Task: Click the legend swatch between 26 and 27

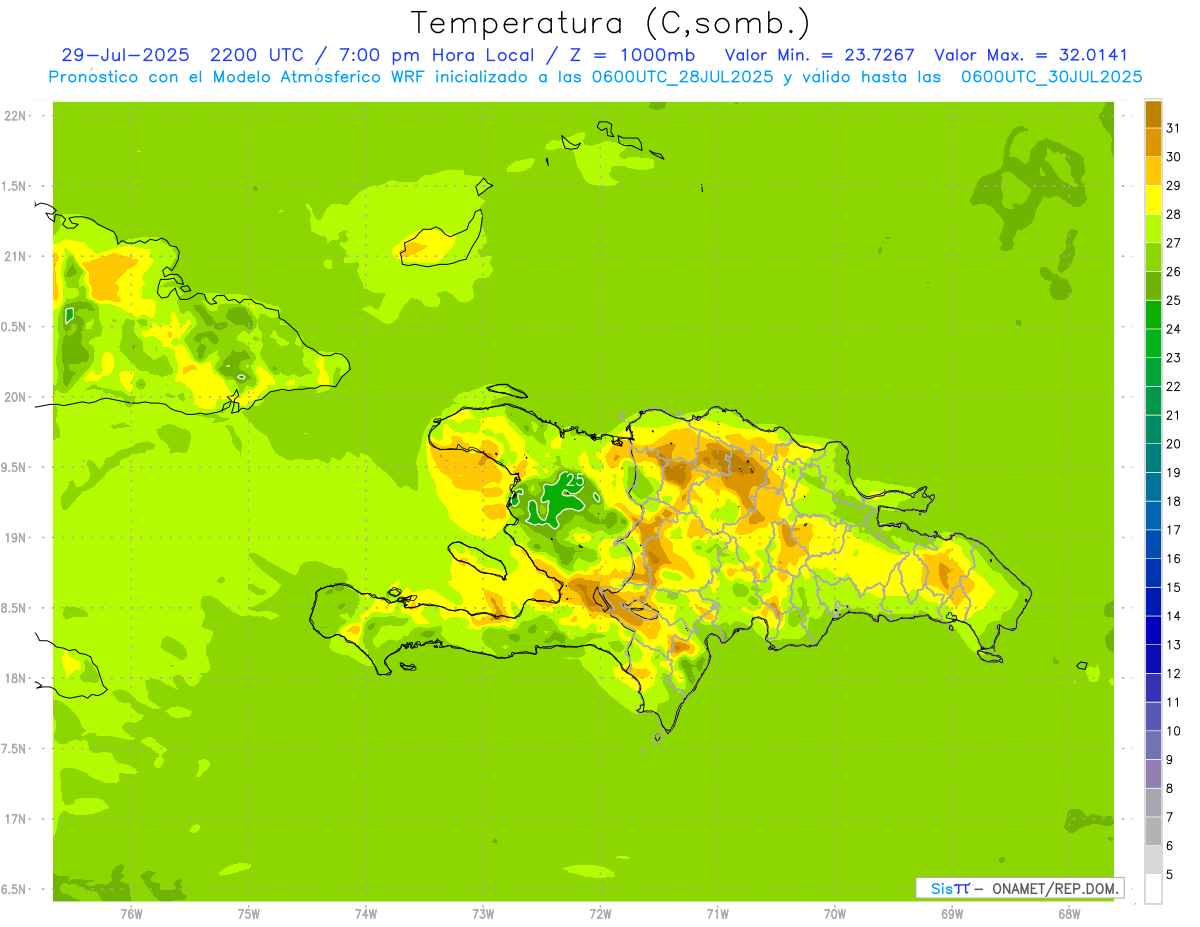Action: pyautogui.click(x=1153, y=257)
